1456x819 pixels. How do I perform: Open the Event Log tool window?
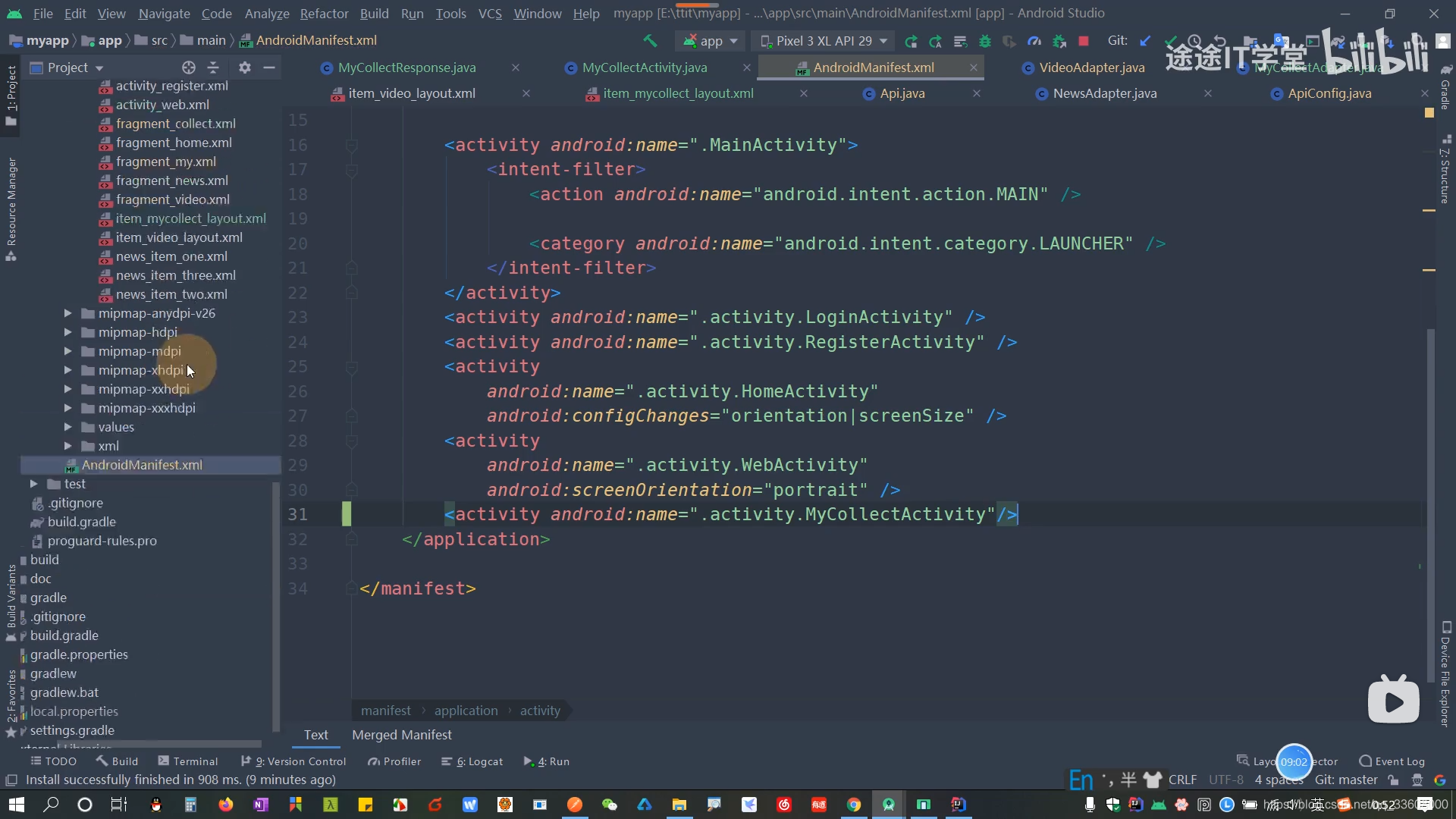pos(1392,761)
